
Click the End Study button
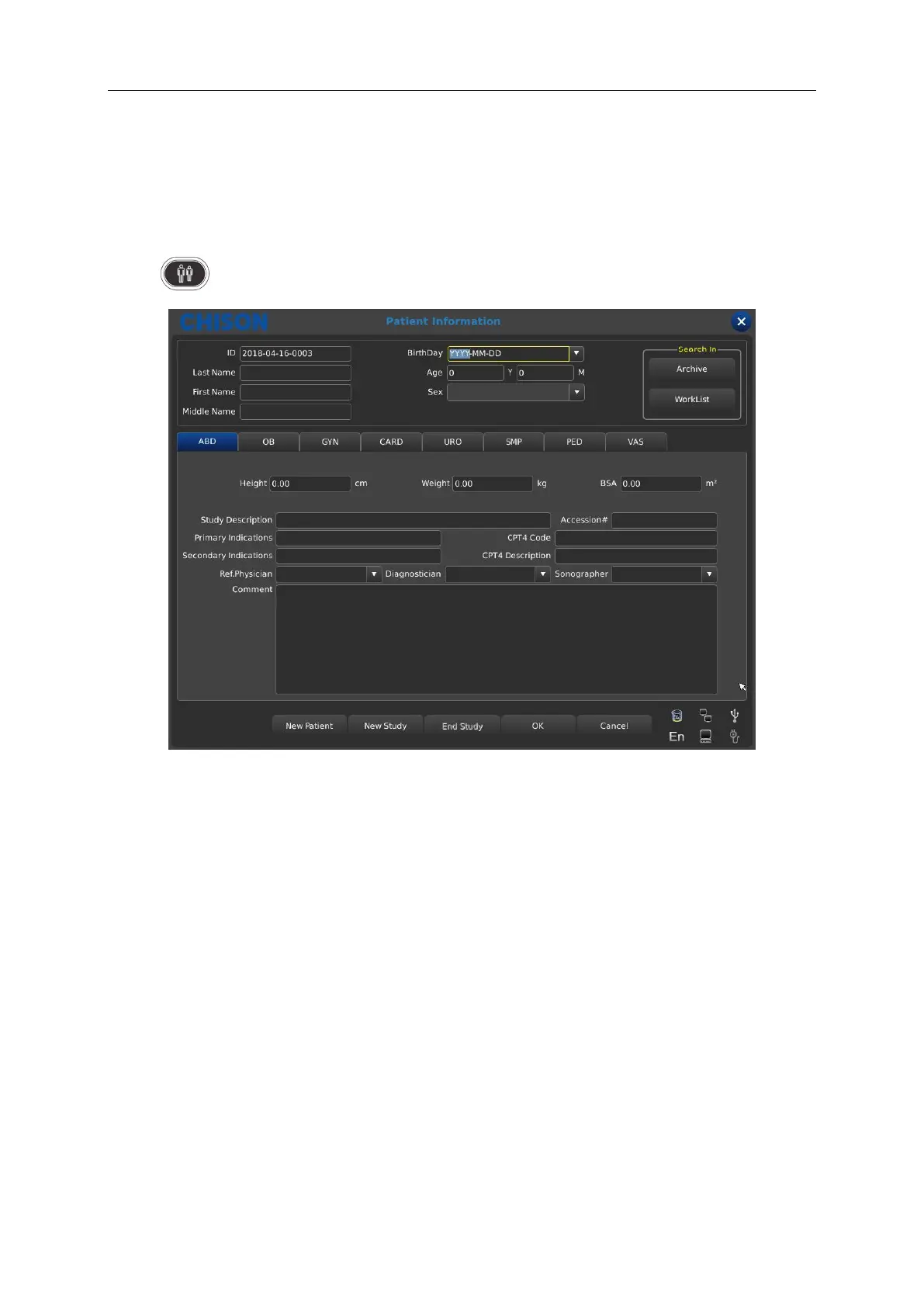[x=462, y=726]
